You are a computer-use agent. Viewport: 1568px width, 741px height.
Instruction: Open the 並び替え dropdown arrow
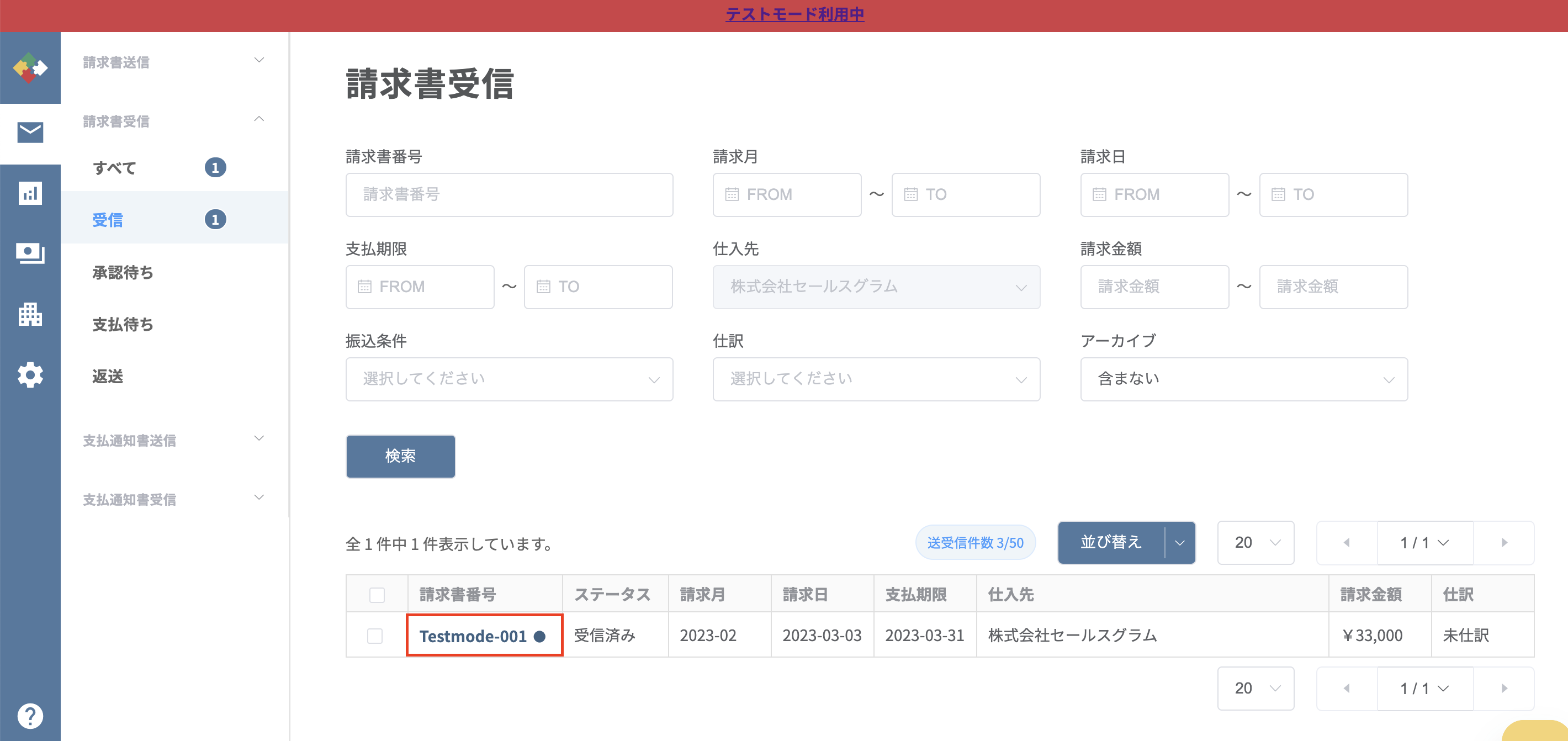(1180, 543)
